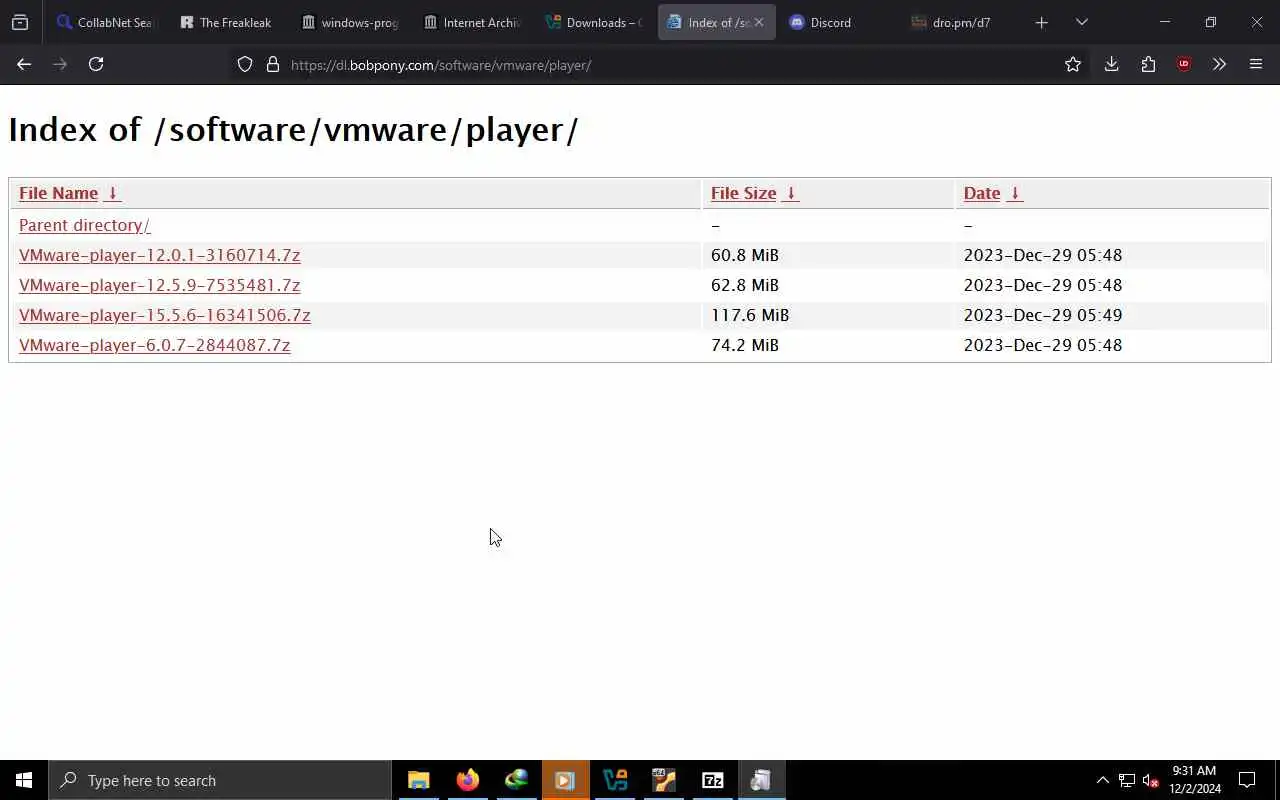Open the muted volume tray icon
Image resolution: width=1280 pixels, height=800 pixels.
[1151, 780]
